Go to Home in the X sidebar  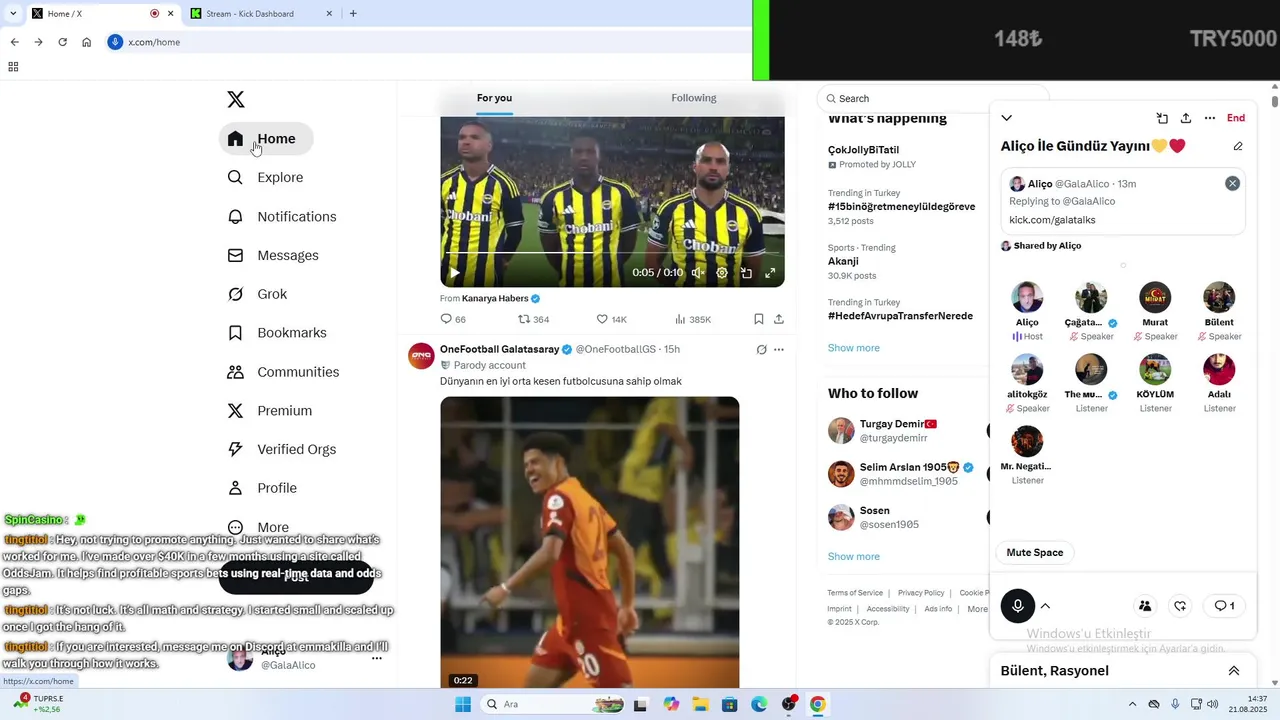pos(266,138)
